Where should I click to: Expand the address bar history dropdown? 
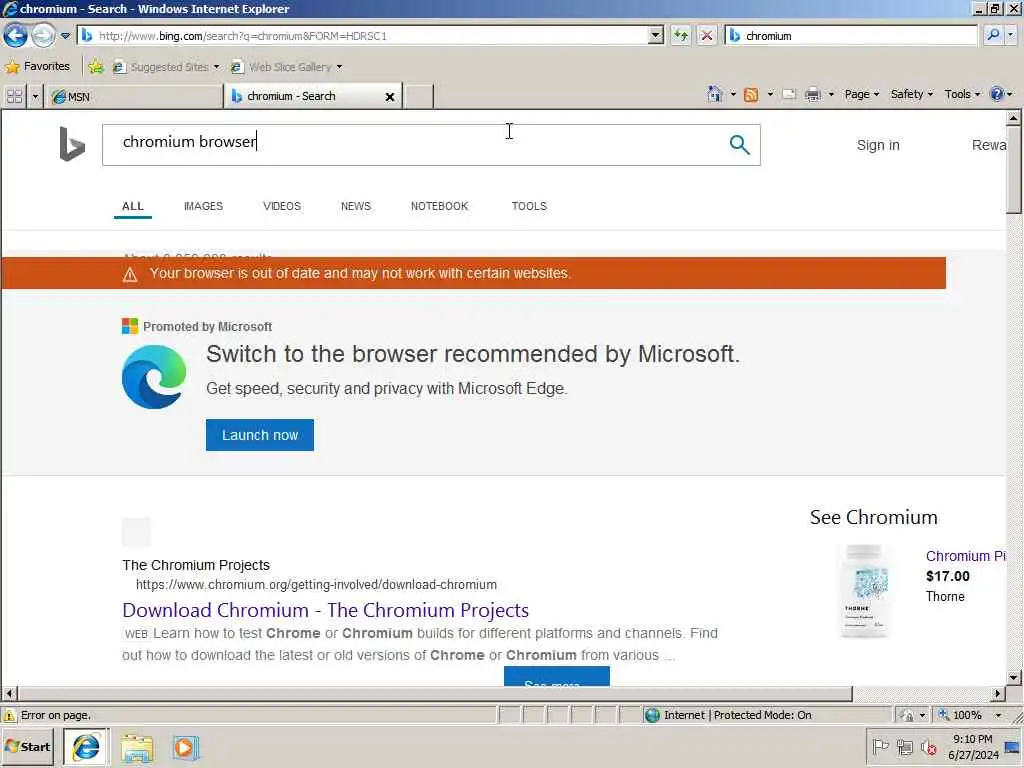[656, 36]
